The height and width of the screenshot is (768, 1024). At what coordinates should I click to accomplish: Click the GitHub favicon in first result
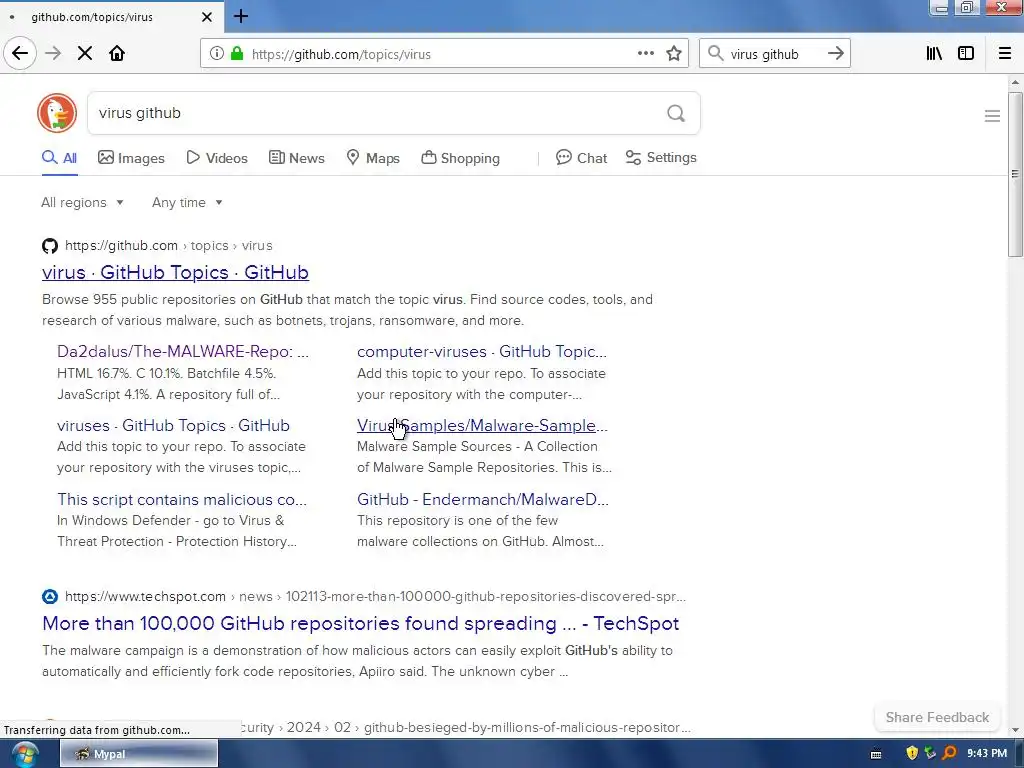click(50, 246)
